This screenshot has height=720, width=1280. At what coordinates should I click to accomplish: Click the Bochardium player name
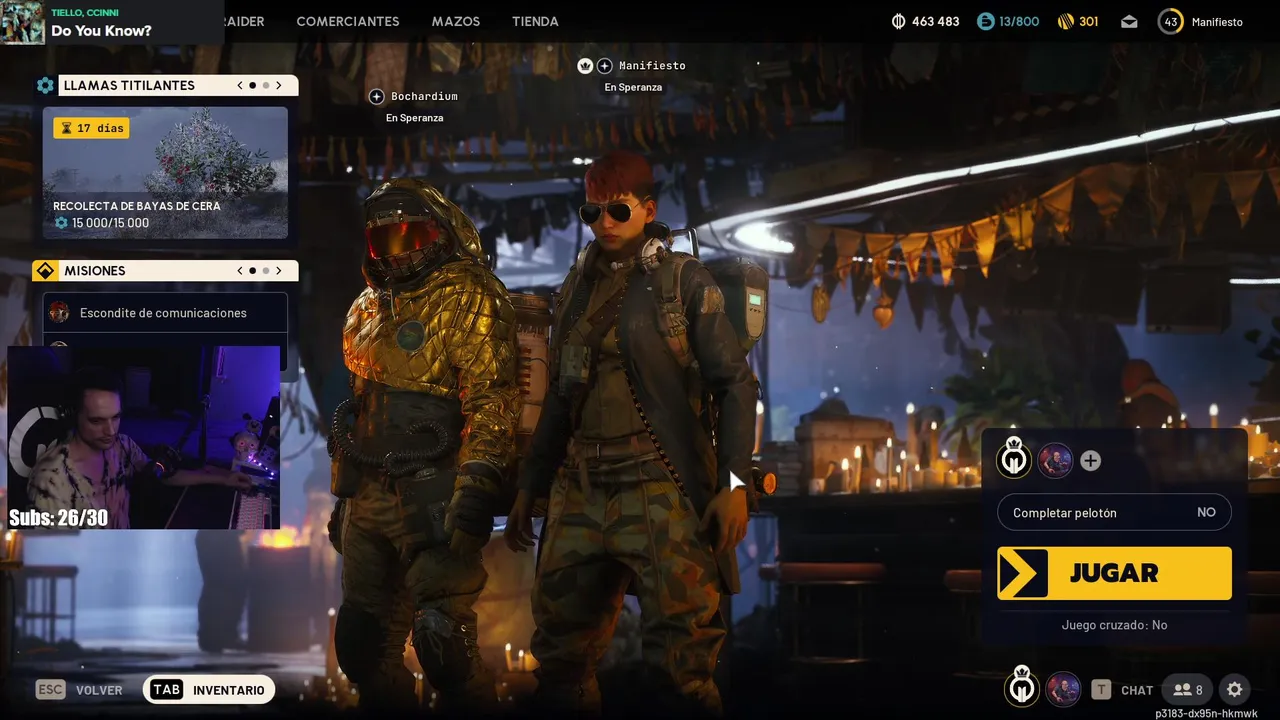point(424,96)
